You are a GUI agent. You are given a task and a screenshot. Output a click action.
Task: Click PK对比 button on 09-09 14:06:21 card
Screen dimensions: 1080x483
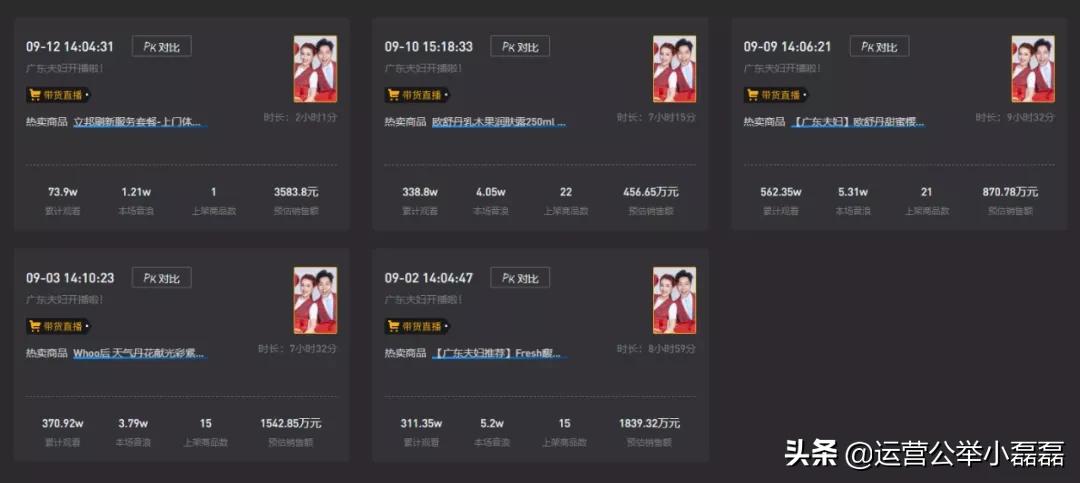(879, 46)
